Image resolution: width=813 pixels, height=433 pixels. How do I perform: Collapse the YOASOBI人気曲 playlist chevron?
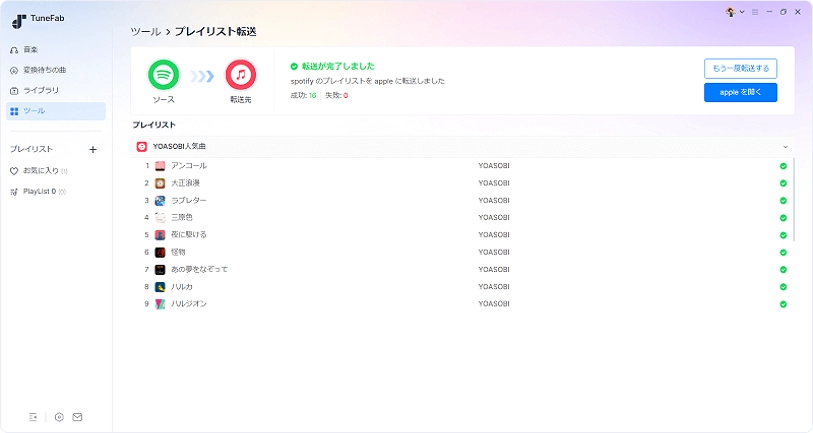(785, 147)
